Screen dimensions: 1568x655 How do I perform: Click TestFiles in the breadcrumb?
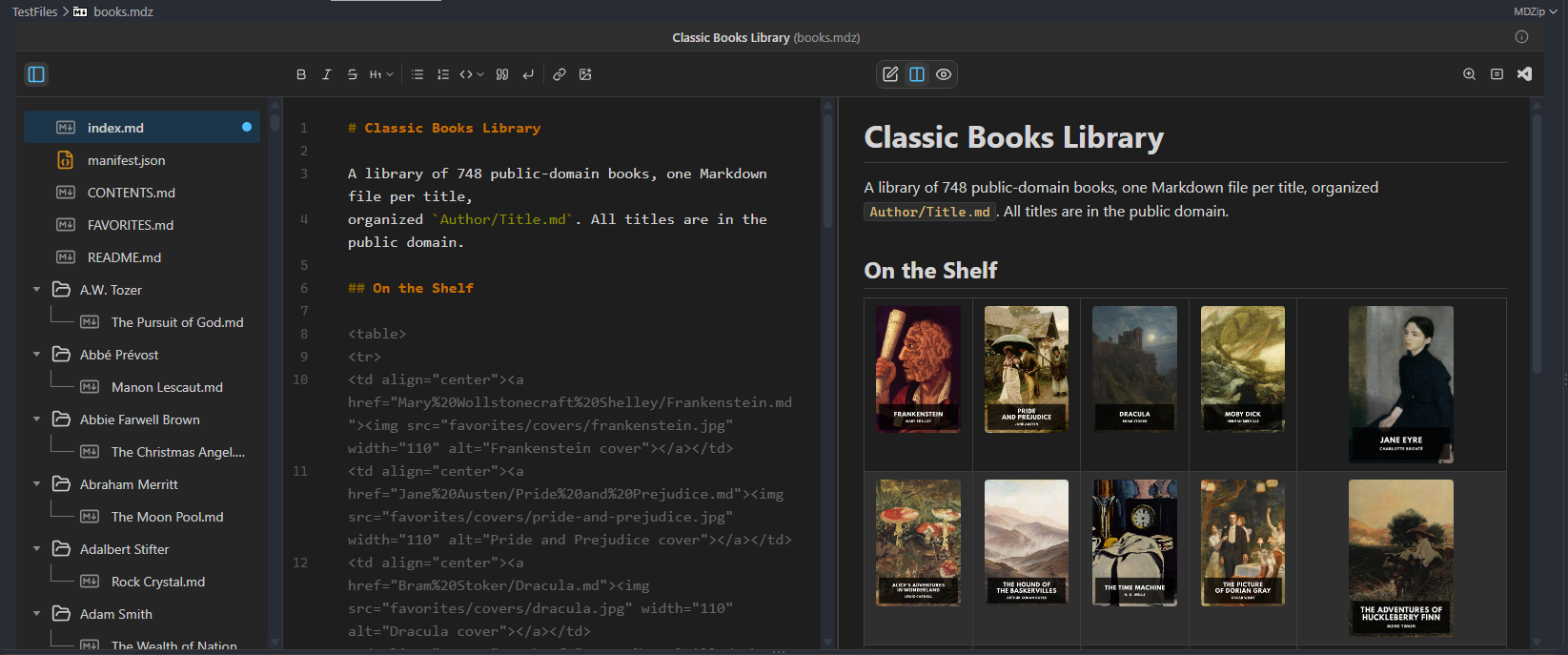[x=35, y=11]
